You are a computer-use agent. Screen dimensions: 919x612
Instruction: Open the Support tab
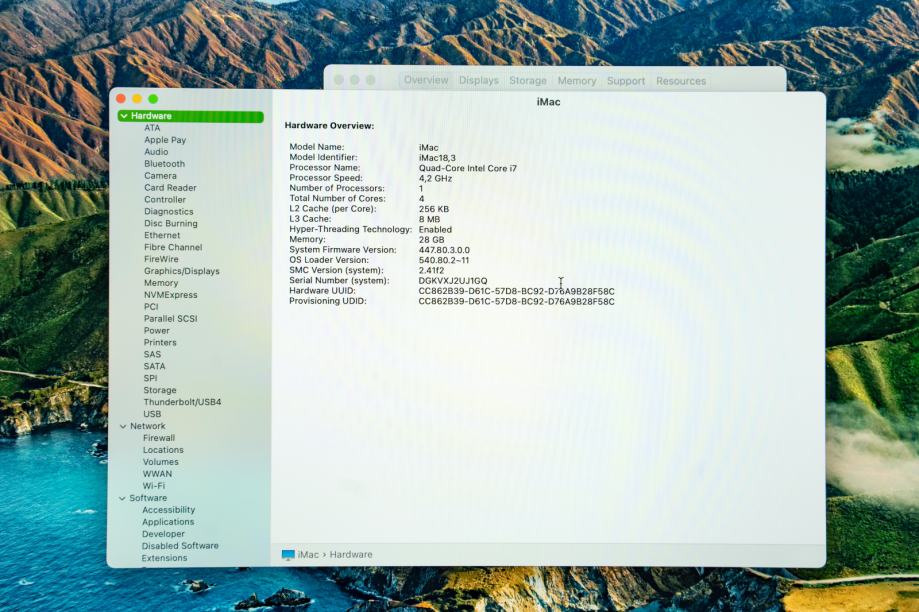click(625, 81)
